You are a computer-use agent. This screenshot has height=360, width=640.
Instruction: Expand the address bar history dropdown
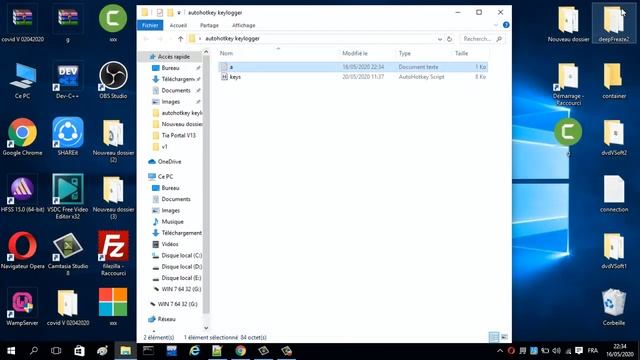click(440, 39)
